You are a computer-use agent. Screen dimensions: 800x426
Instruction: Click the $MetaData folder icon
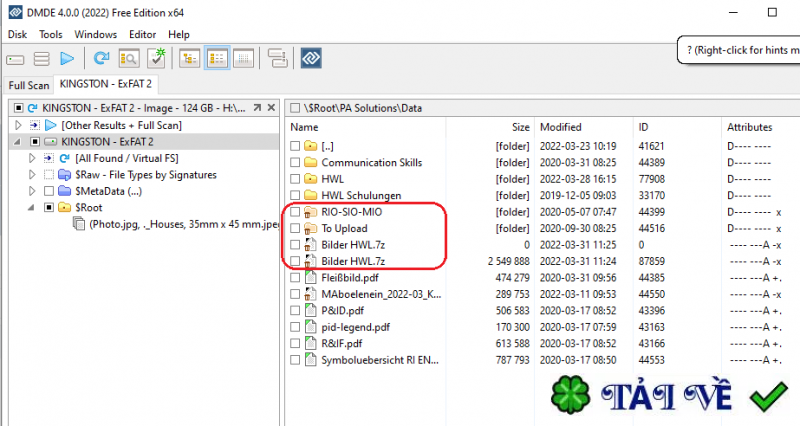click(64, 191)
